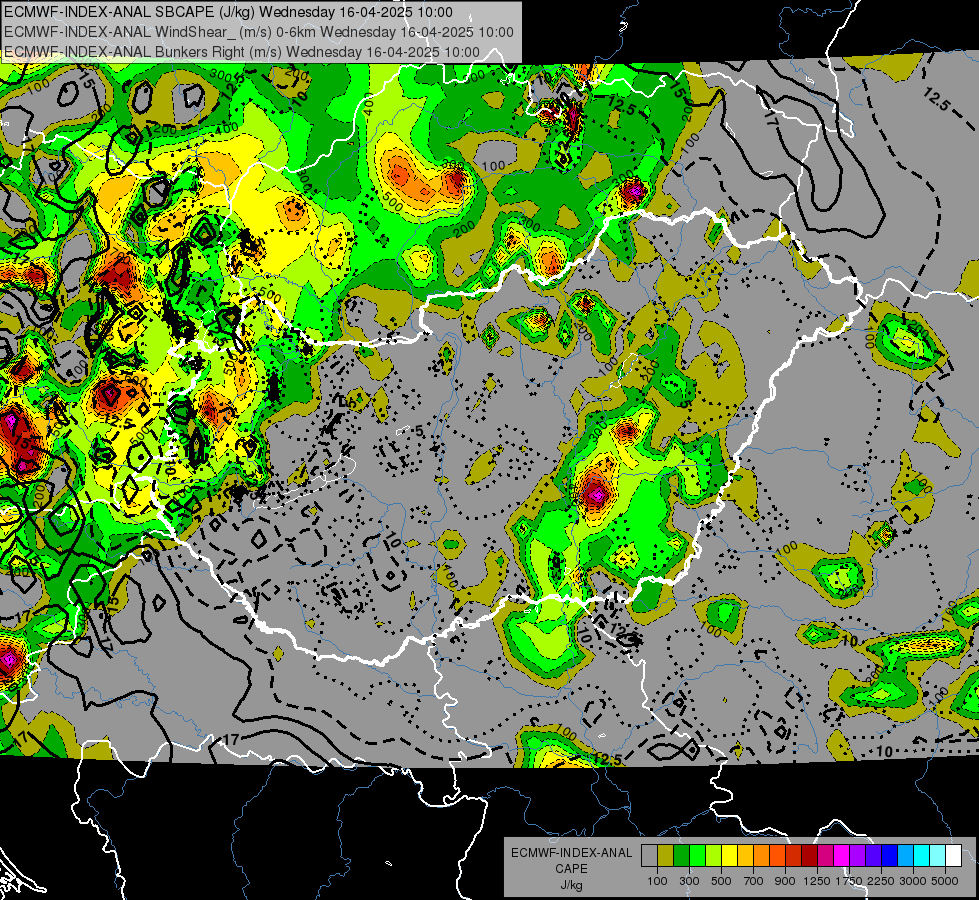Click the legend tick label 3000
The image size is (979, 900).
[913, 881]
